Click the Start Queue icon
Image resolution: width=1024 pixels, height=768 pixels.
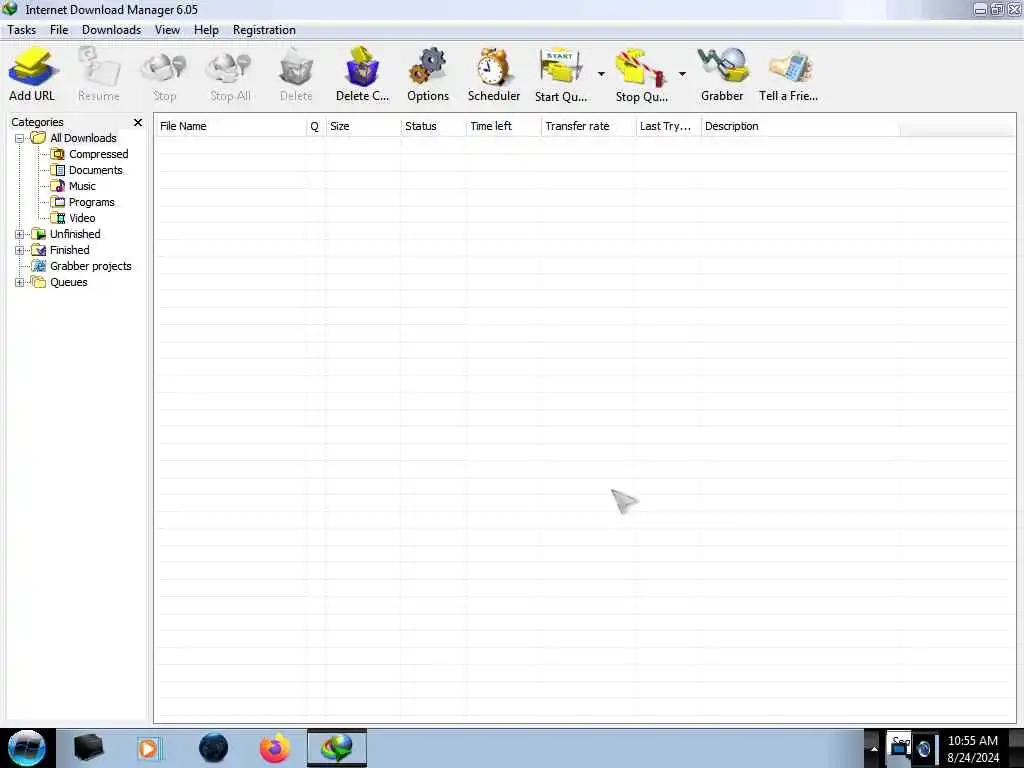(x=561, y=74)
